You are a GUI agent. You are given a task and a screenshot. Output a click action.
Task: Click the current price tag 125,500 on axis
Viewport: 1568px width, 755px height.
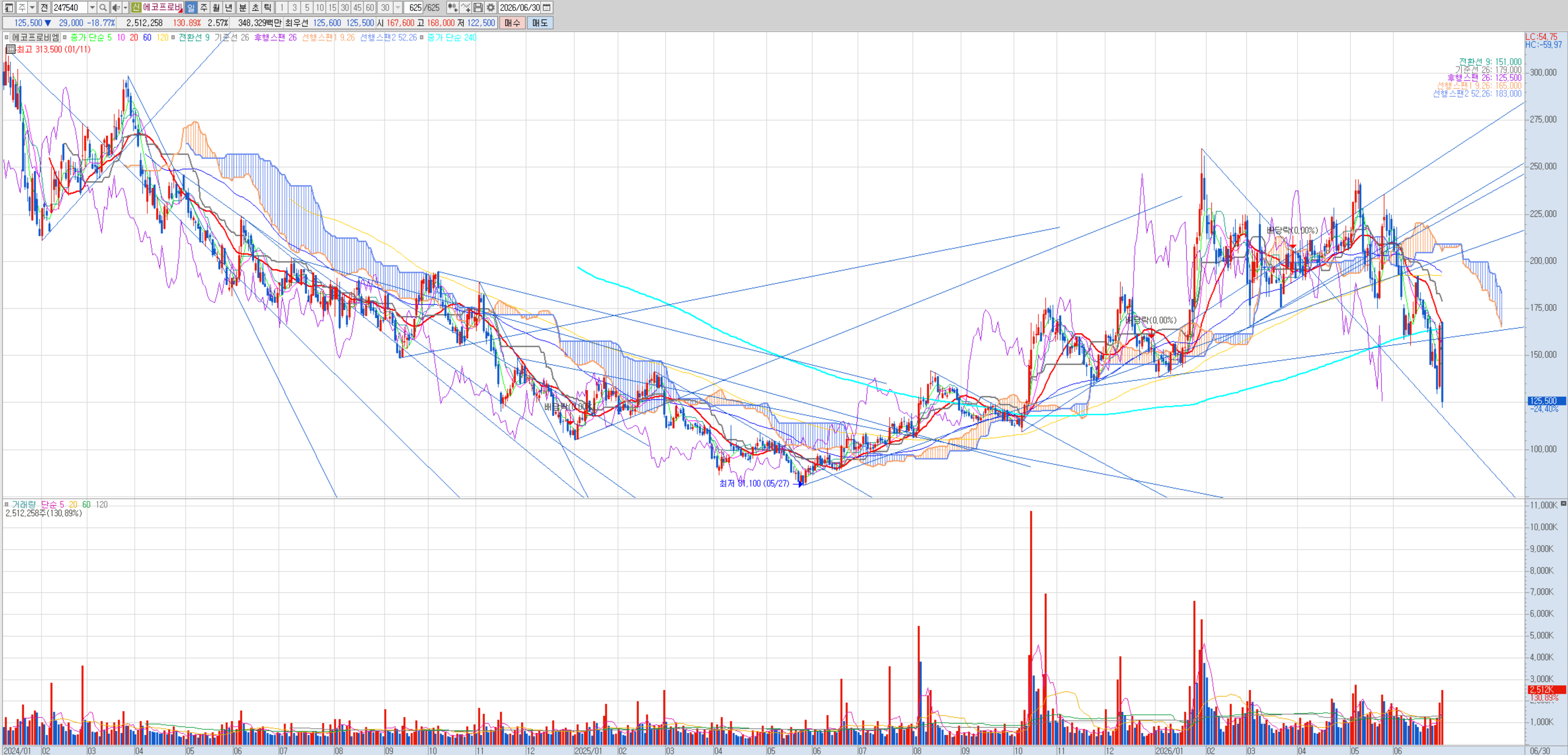pos(1546,401)
